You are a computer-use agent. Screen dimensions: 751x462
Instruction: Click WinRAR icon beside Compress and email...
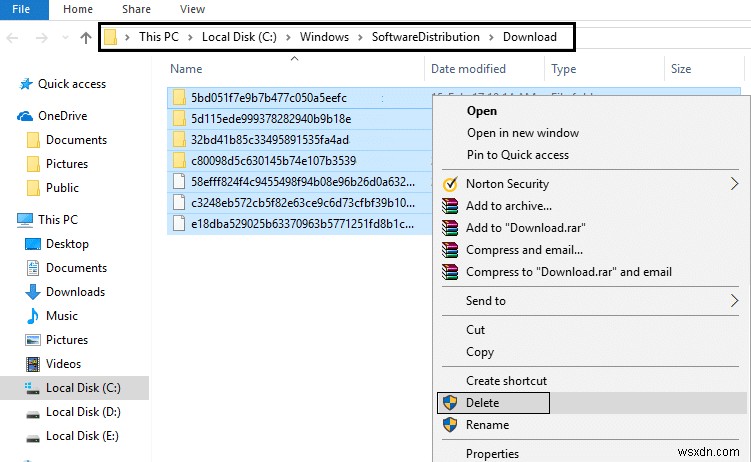(450, 250)
